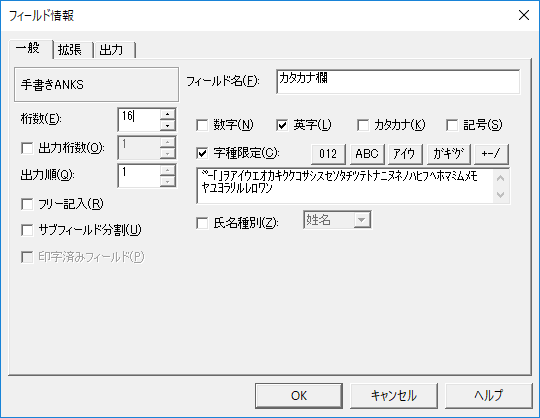Screen dimensions: 540x418
Task: Increase 出力順 with the up spinner arrow
Action: point(167,170)
